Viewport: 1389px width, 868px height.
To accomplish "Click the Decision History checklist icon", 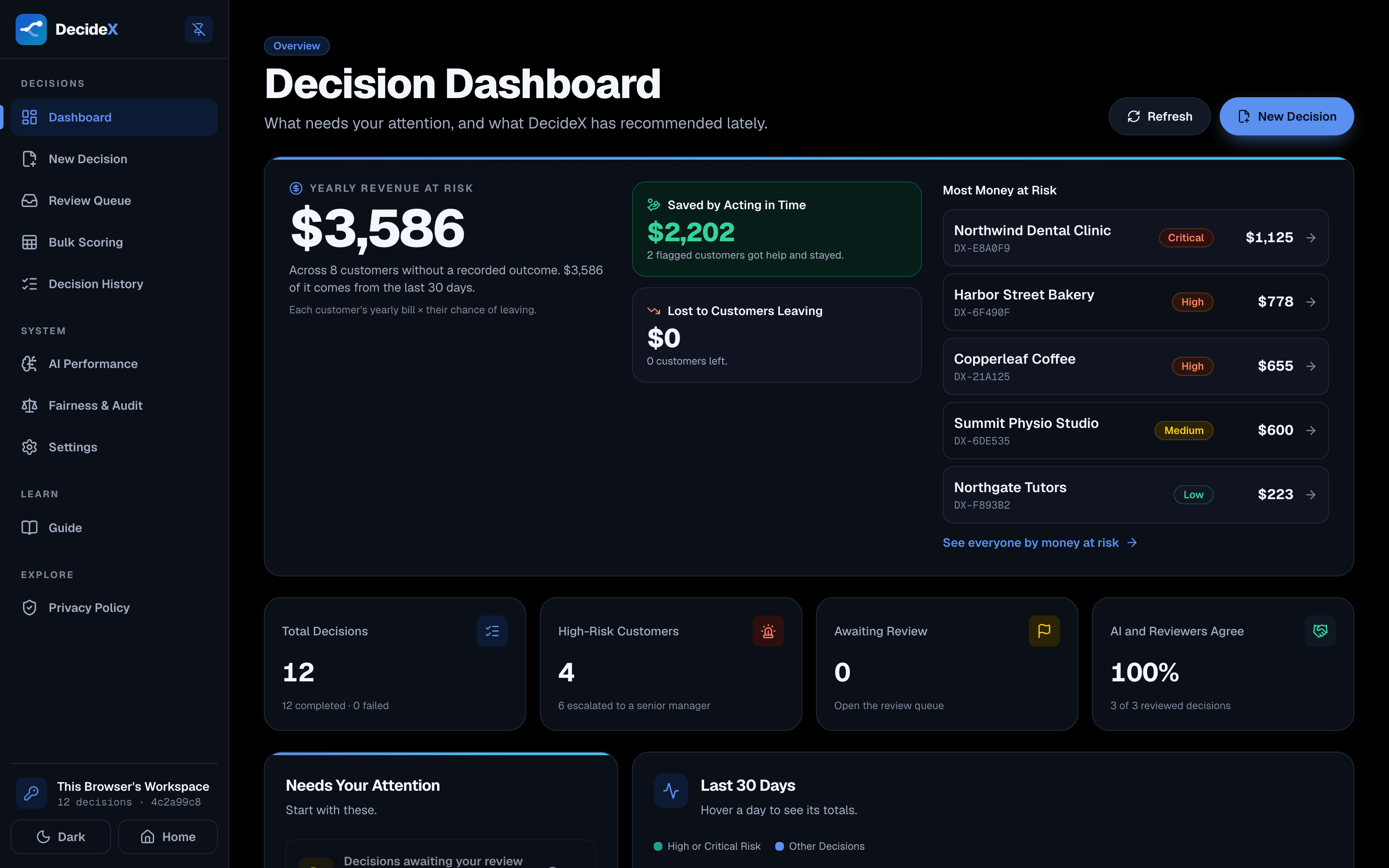I will point(29,283).
